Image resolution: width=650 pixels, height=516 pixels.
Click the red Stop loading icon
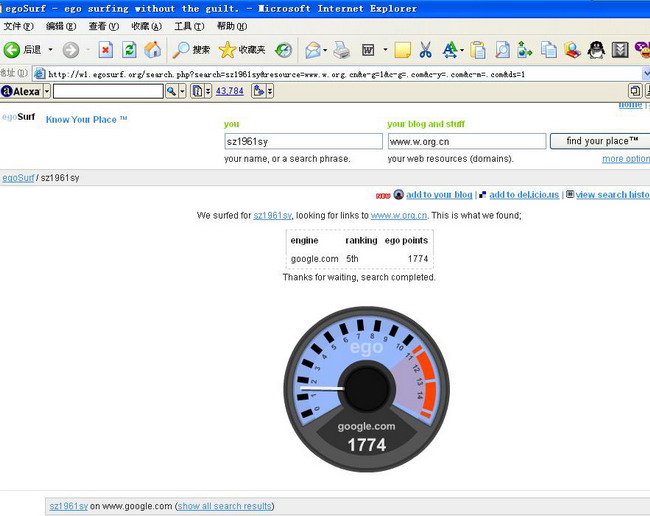pos(105,50)
